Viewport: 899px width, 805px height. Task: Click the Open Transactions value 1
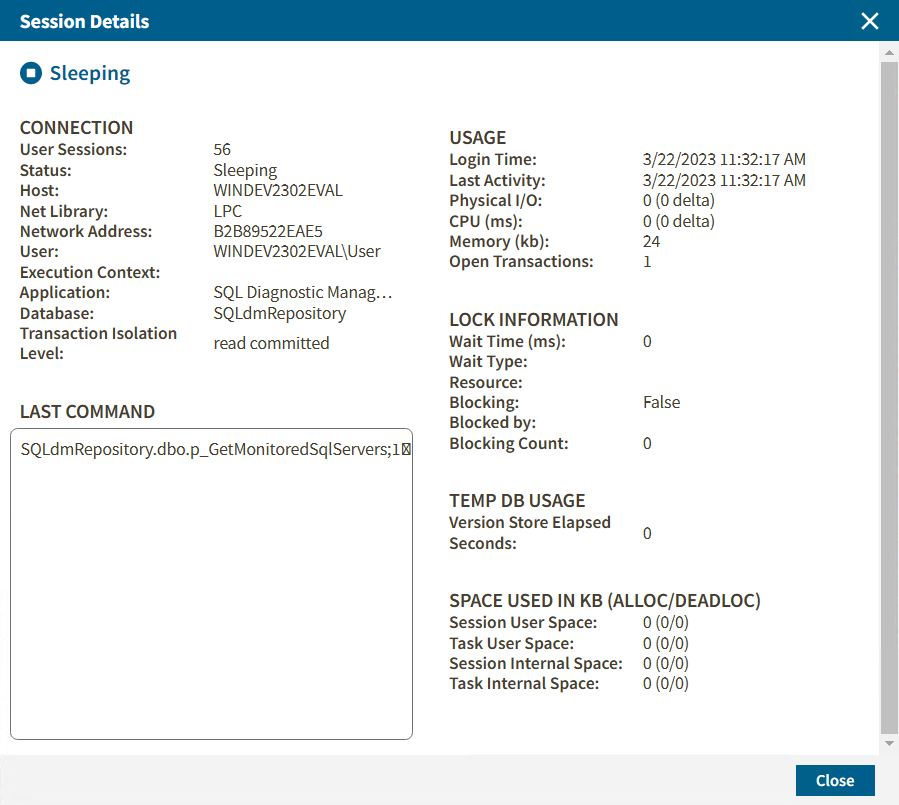click(x=647, y=262)
